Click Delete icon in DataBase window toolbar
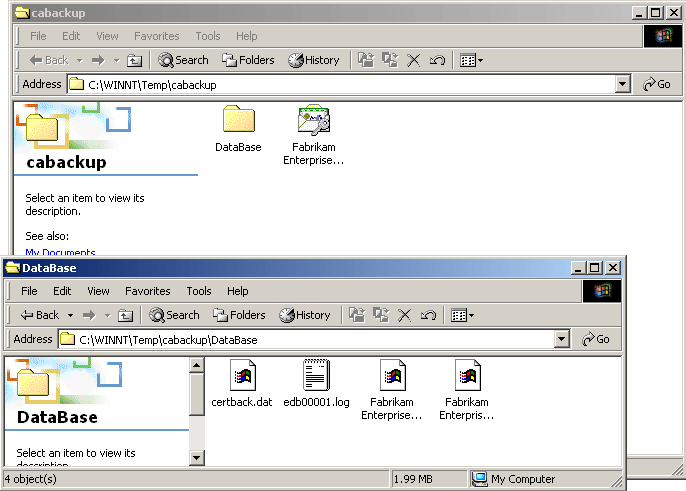This screenshot has height=491, width=686. pos(405,315)
